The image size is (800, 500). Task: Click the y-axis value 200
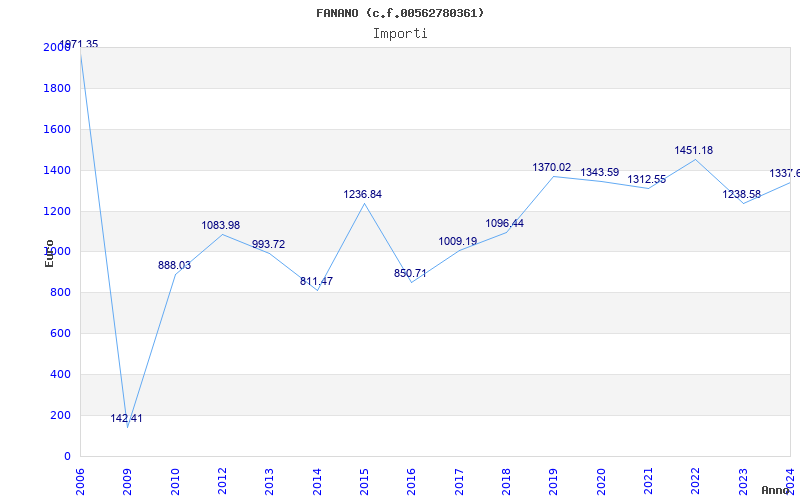(60, 415)
